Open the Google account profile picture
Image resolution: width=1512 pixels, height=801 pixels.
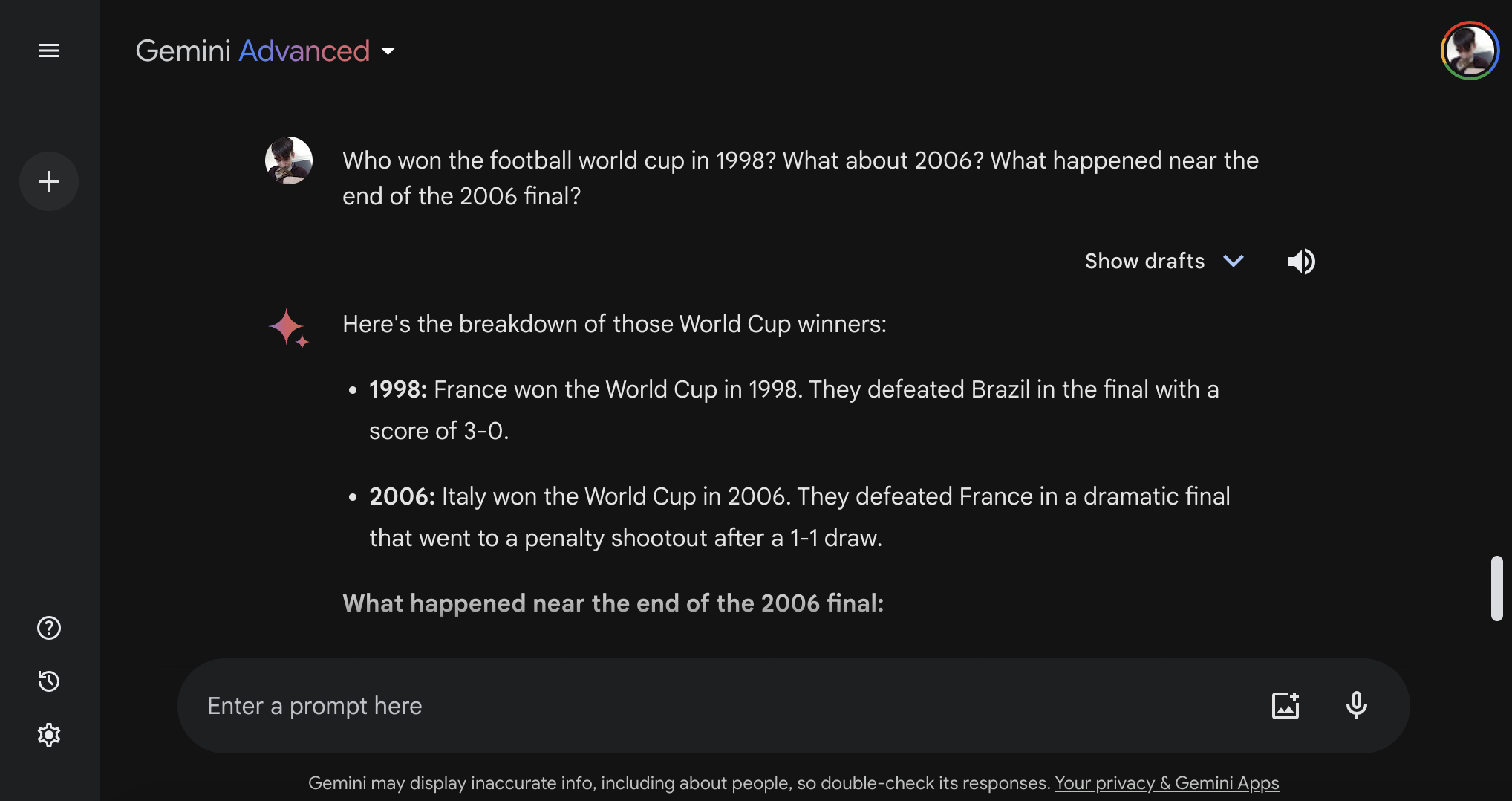[x=1470, y=51]
